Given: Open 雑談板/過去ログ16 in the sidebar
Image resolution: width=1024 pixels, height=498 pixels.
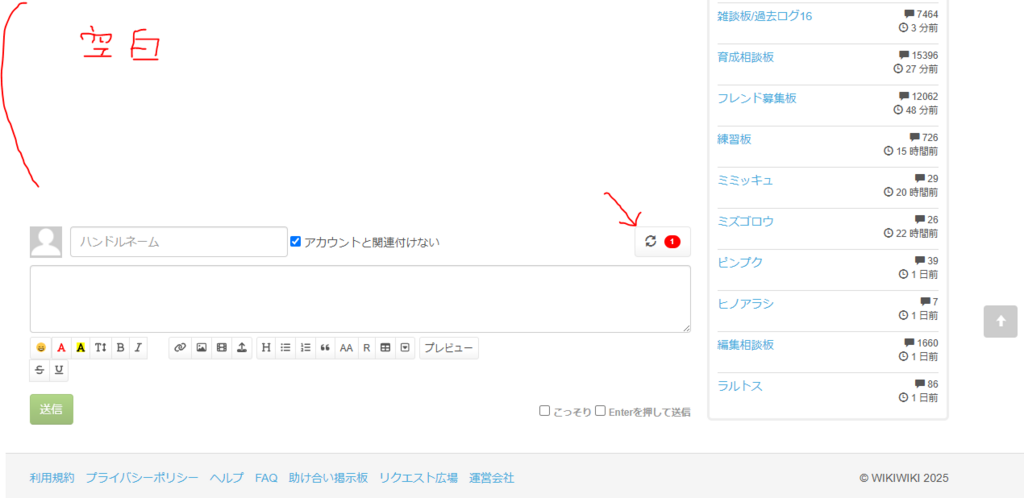Looking at the screenshot, I should coord(764,16).
